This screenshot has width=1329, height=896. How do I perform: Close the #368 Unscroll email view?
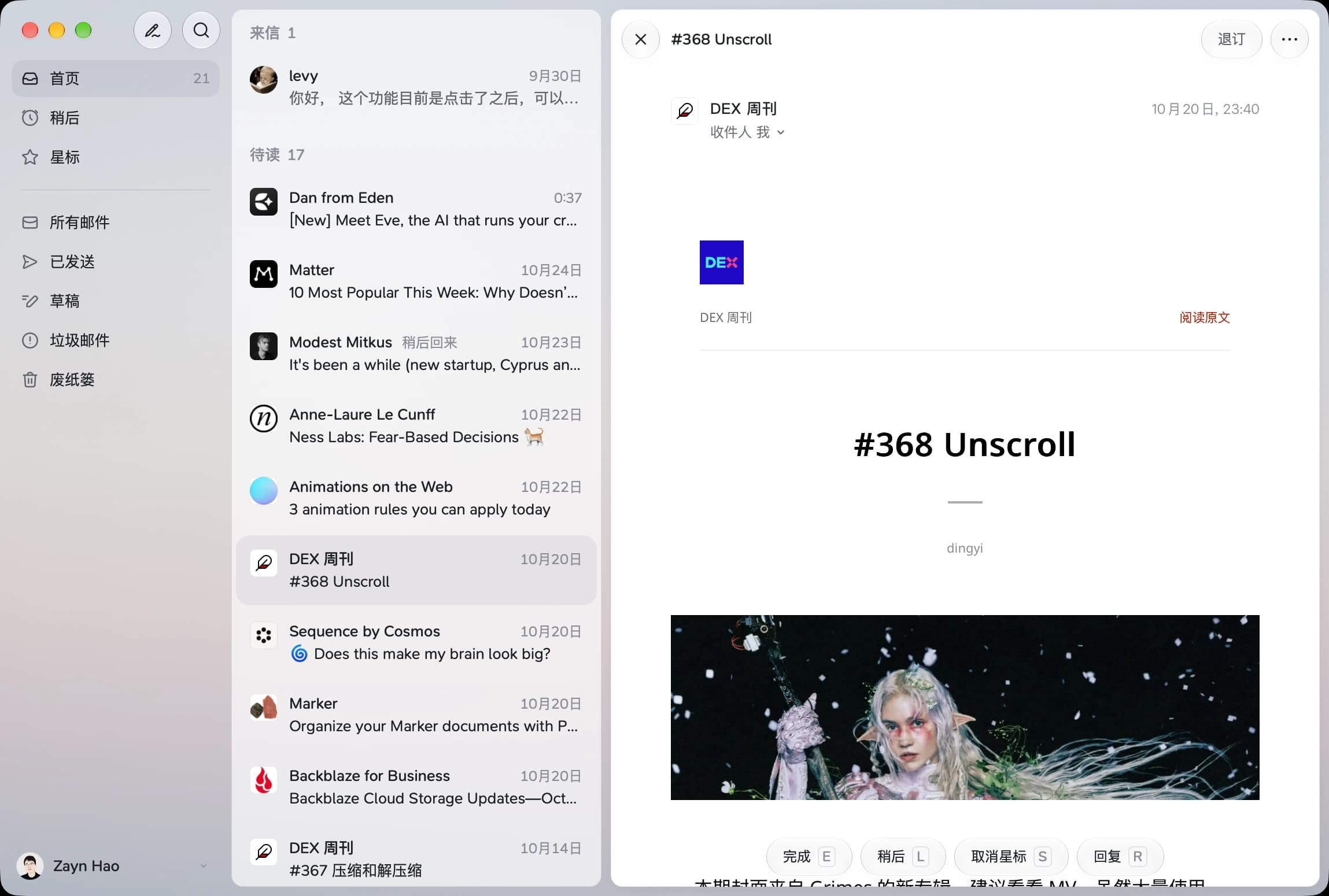[x=641, y=39]
